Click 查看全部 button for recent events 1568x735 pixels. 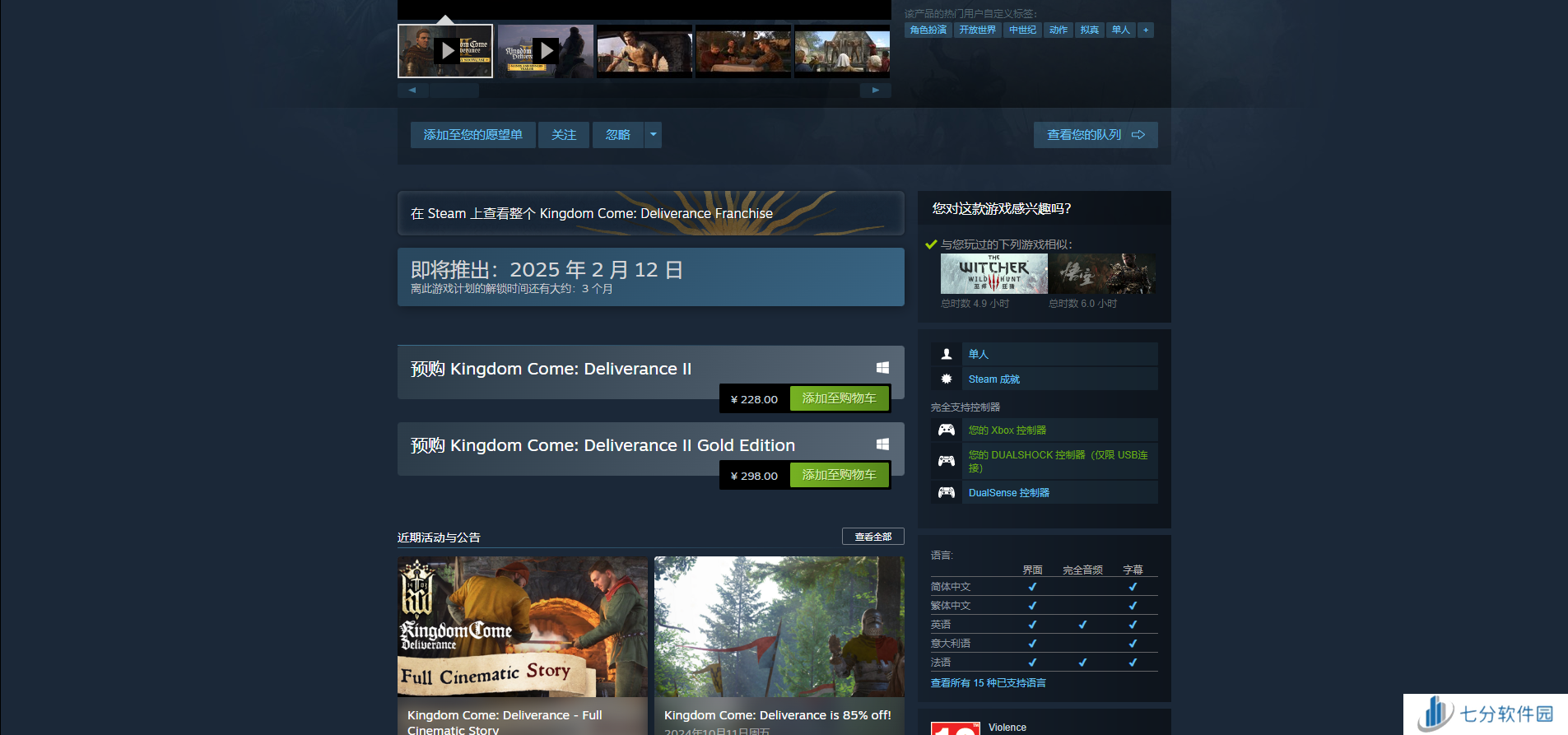click(x=873, y=537)
